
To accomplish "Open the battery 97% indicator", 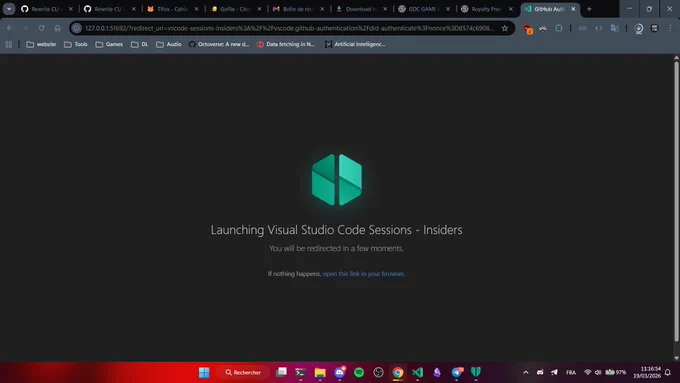I will point(616,372).
